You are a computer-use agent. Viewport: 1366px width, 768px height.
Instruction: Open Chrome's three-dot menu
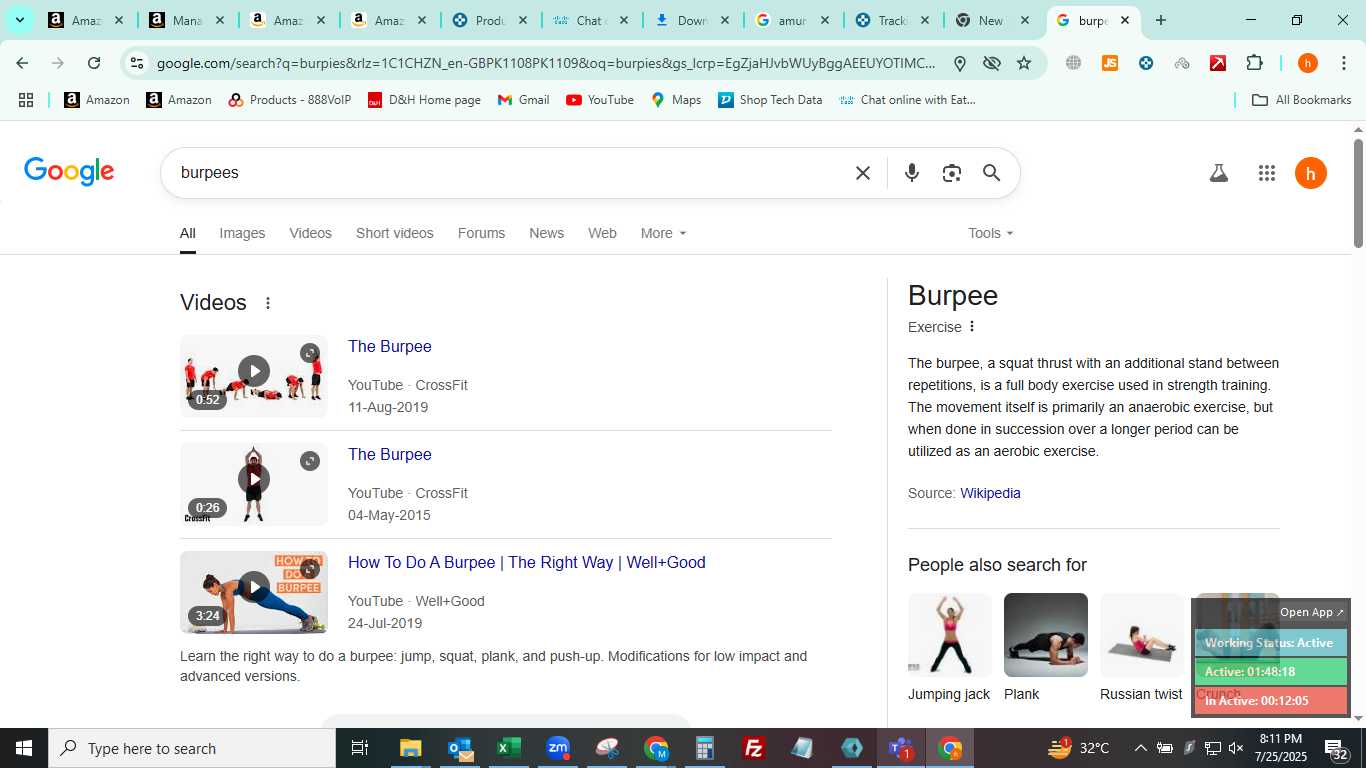tap(1342, 63)
